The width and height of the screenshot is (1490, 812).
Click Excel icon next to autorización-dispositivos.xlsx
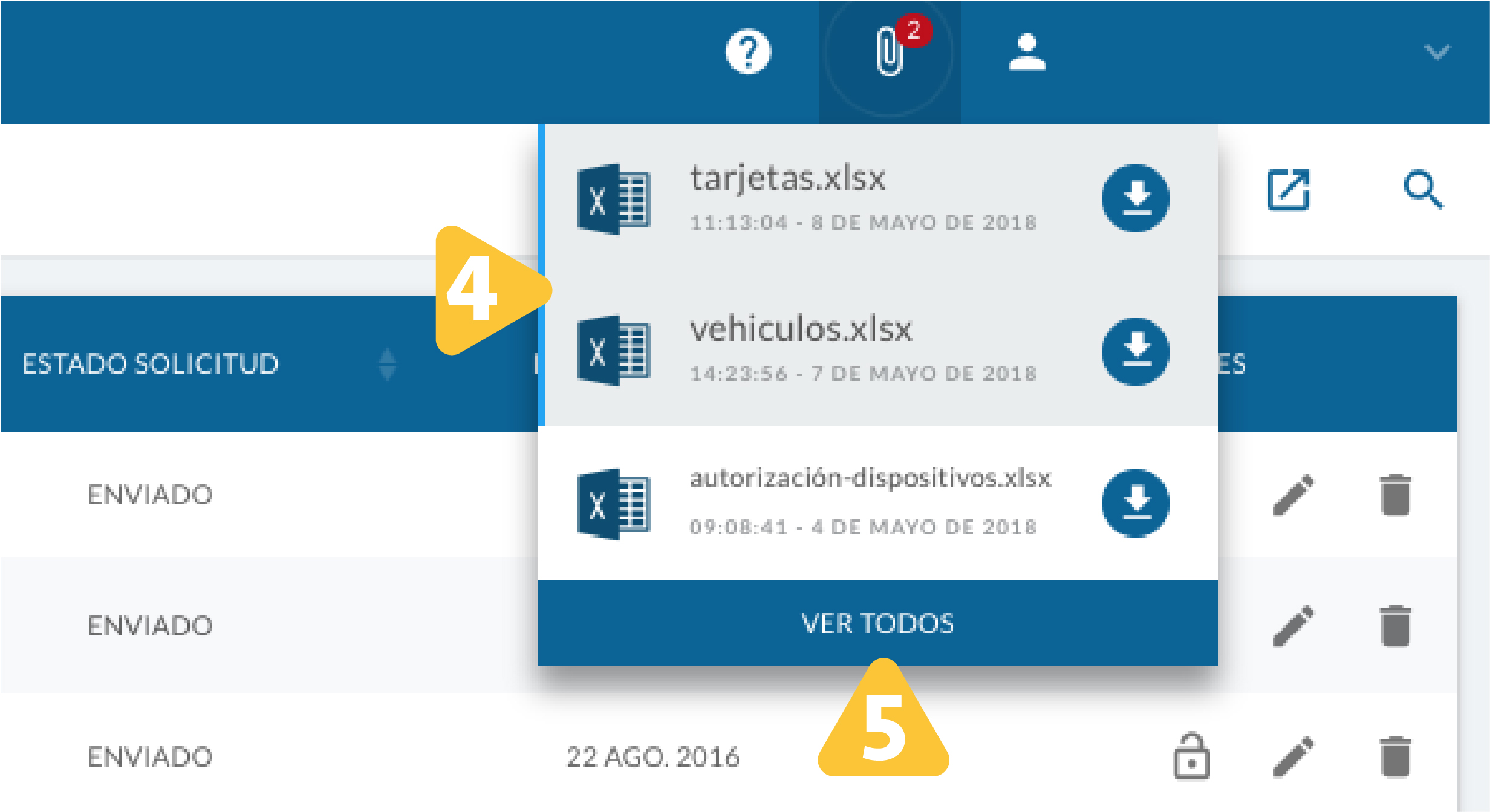pyautogui.click(x=613, y=504)
